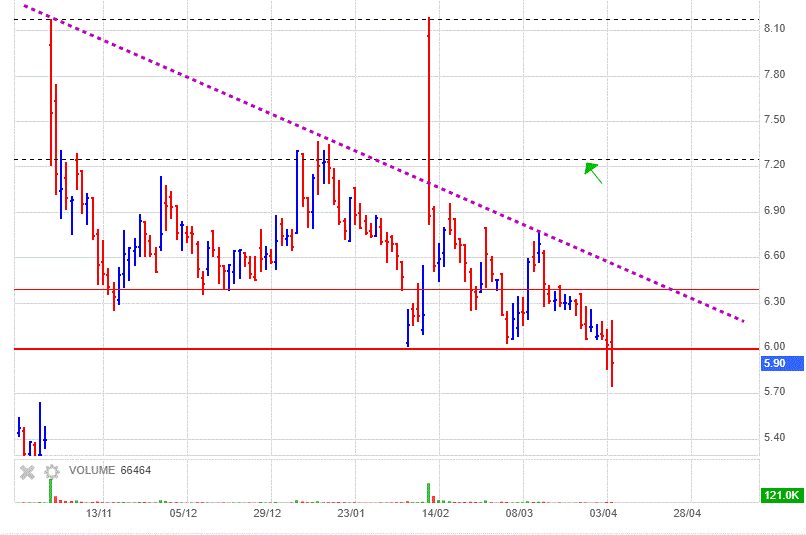Select the 03/04 date axis label
This screenshot has width=806, height=535.
[x=603, y=513]
